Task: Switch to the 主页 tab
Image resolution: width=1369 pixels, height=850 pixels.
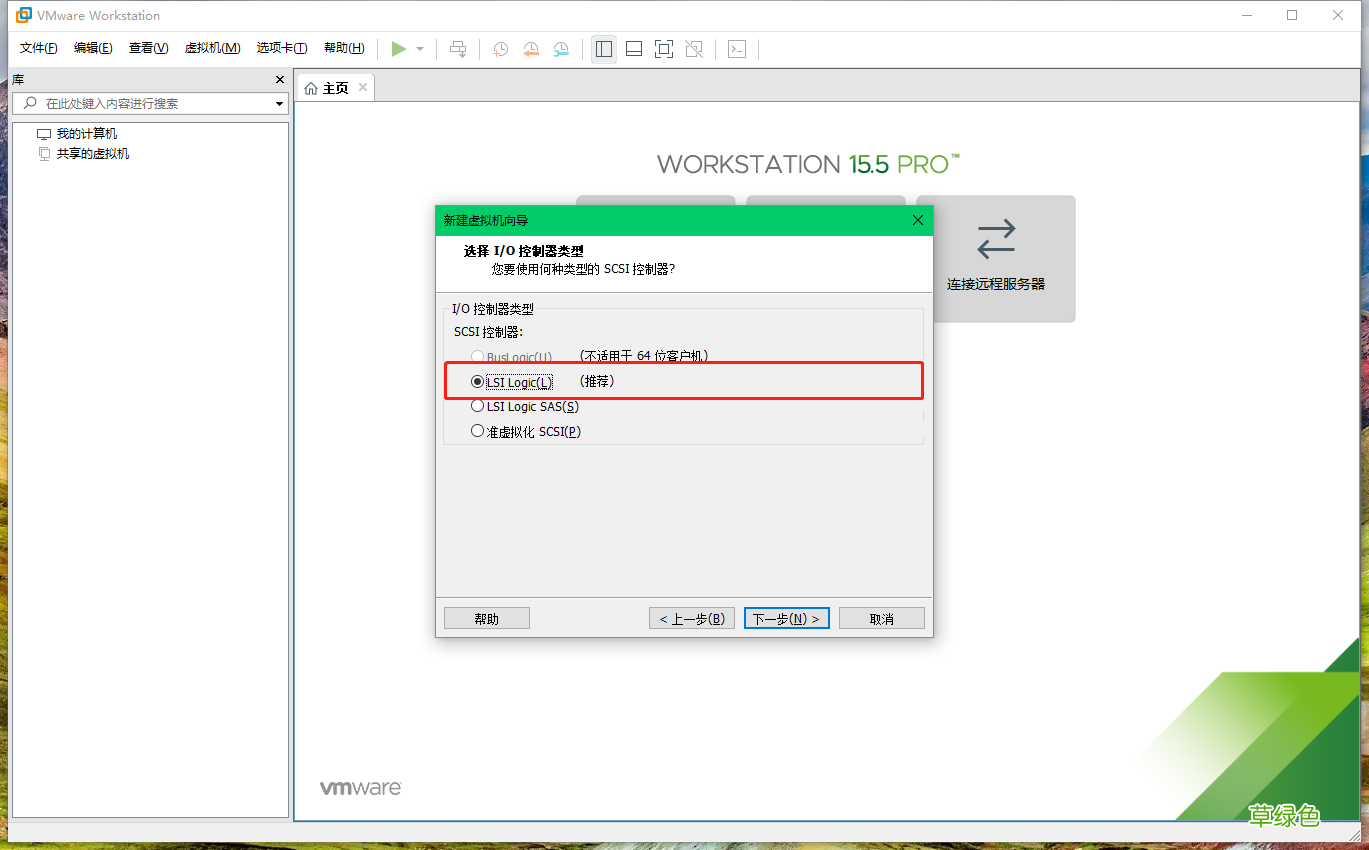Action: pyautogui.click(x=334, y=86)
